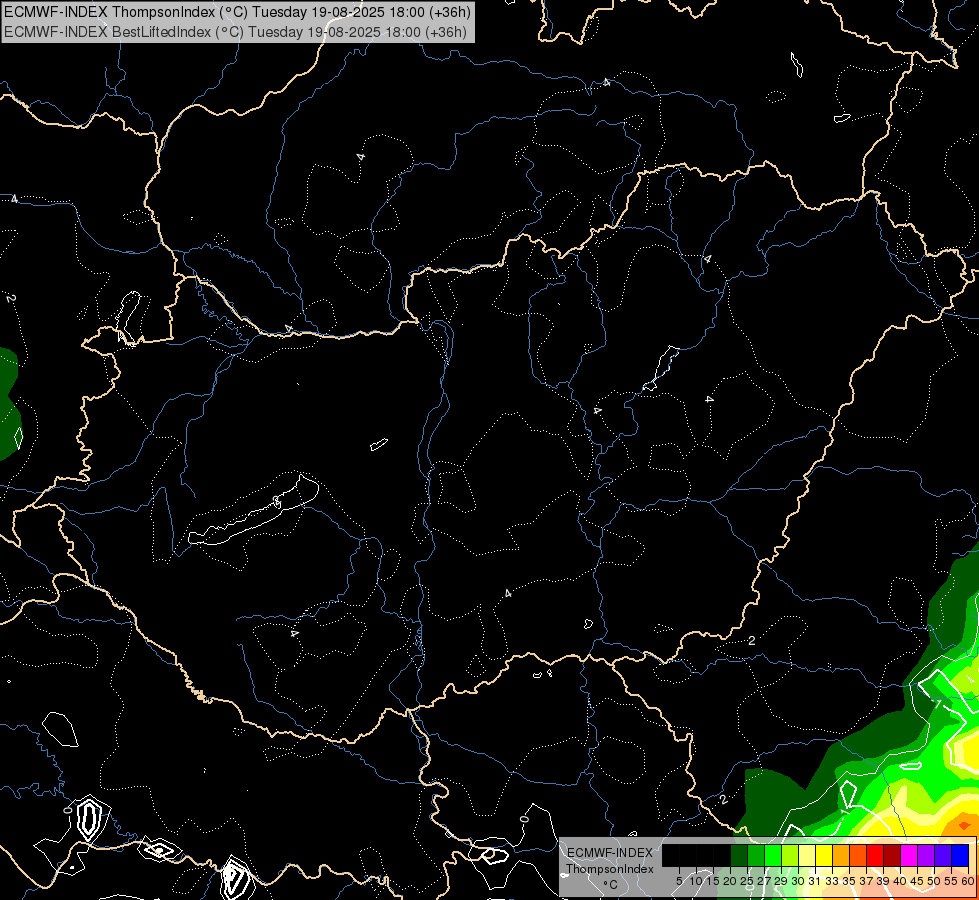Click the ThompsonIndex label in the legend
The image size is (979, 900).
pos(609,869)
